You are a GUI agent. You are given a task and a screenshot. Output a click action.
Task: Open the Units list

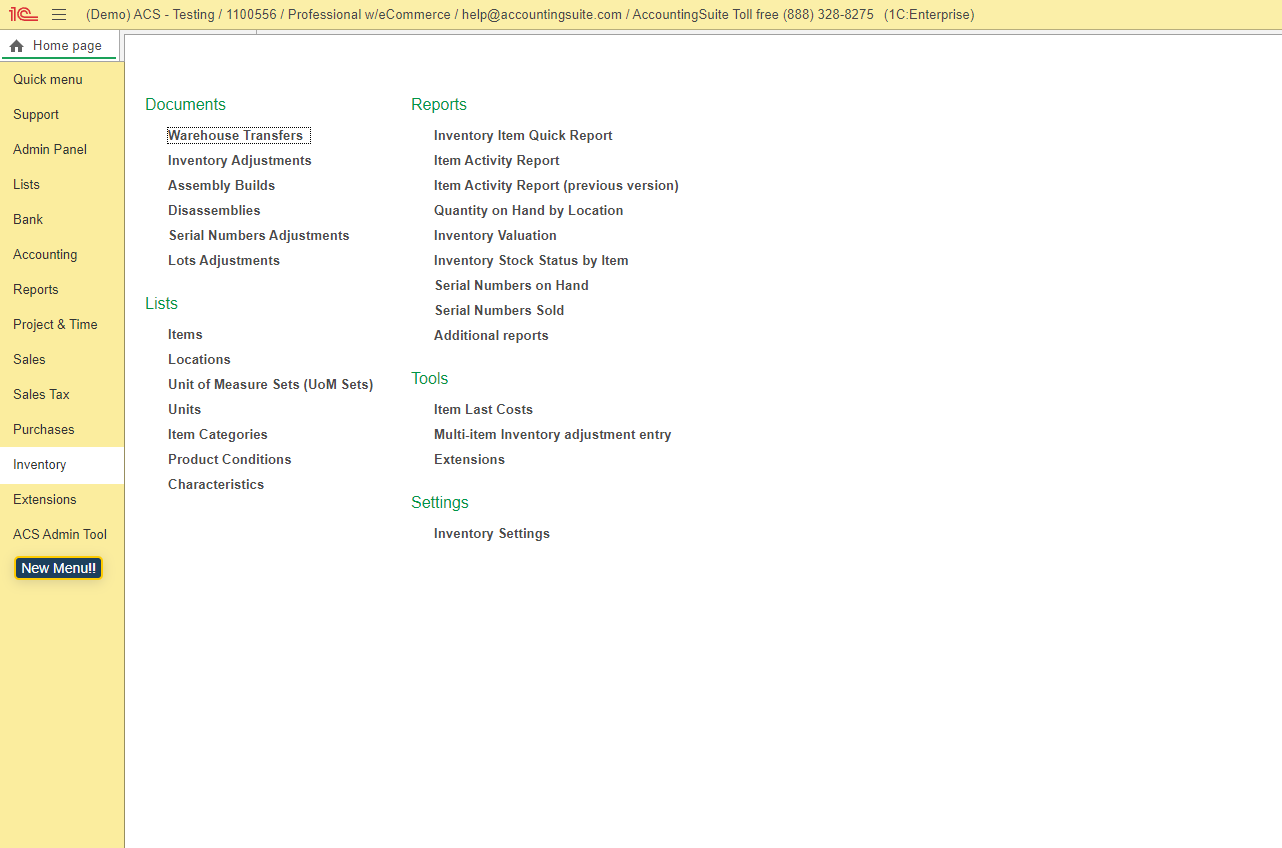point(184,410)
